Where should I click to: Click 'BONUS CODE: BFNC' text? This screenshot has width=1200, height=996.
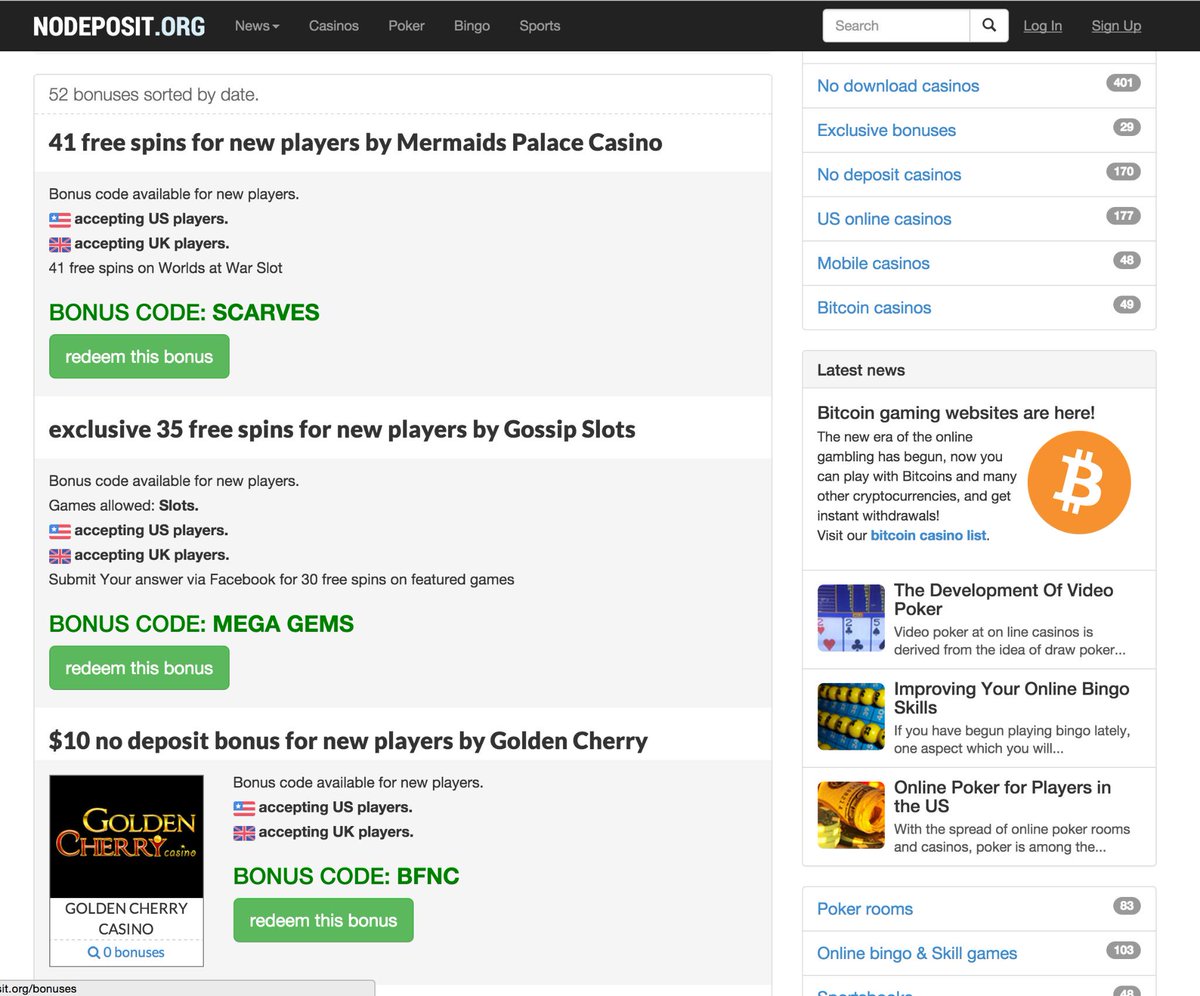[346, 877]
